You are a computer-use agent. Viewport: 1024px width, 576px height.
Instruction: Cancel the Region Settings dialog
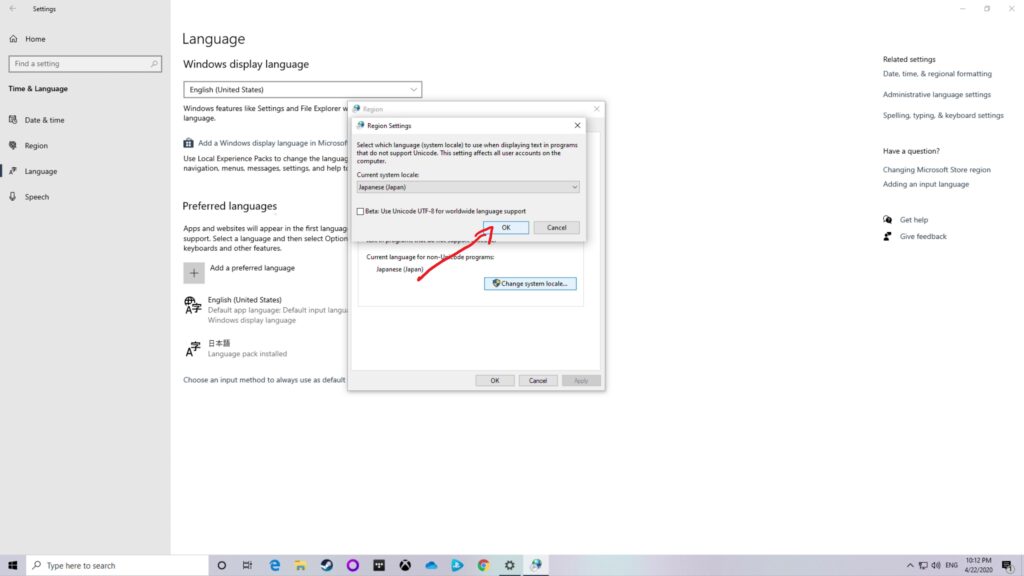tap(556, 228)
